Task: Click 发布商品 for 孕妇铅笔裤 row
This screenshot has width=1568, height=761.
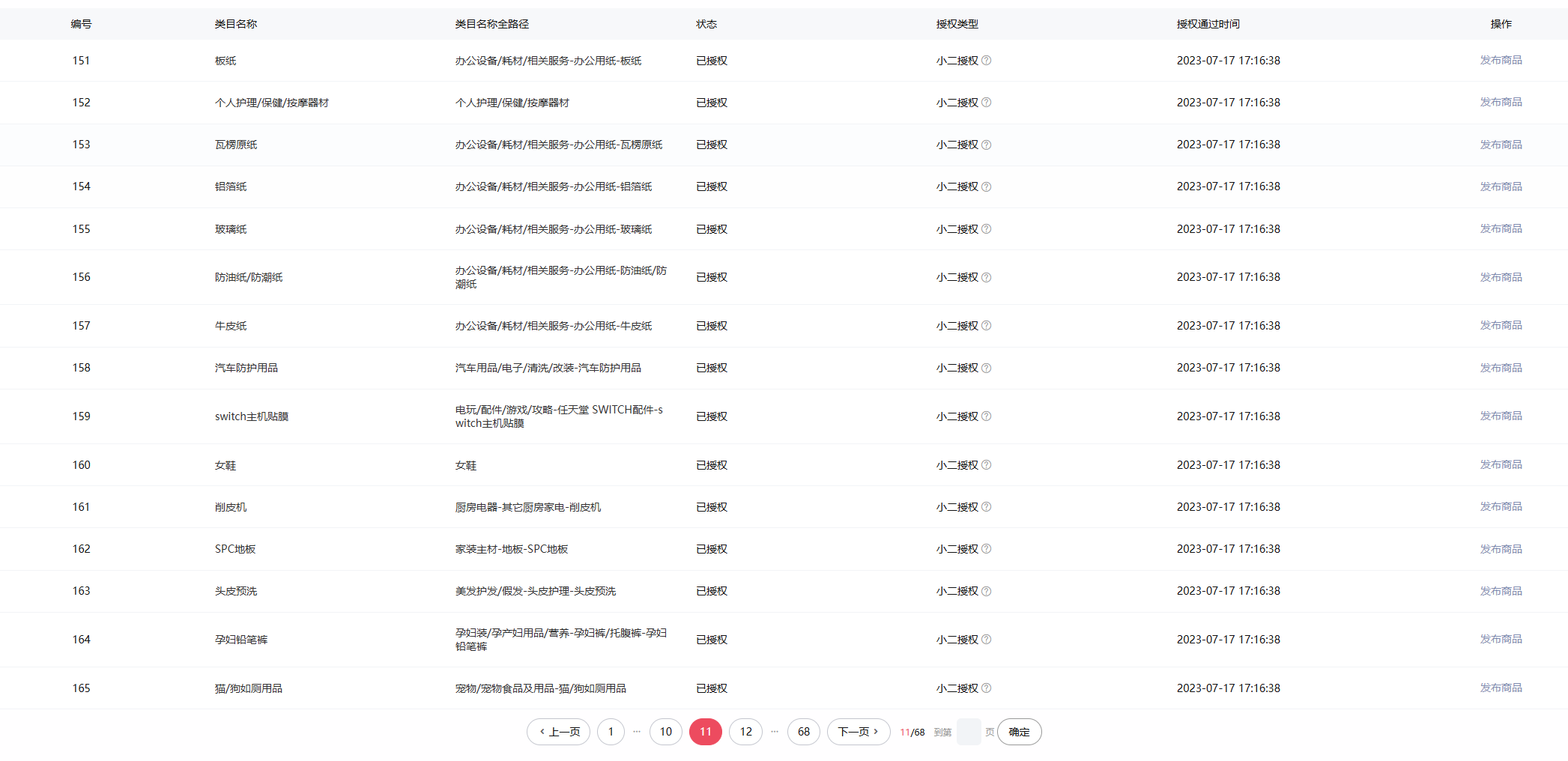Action: pos(1501,640)
